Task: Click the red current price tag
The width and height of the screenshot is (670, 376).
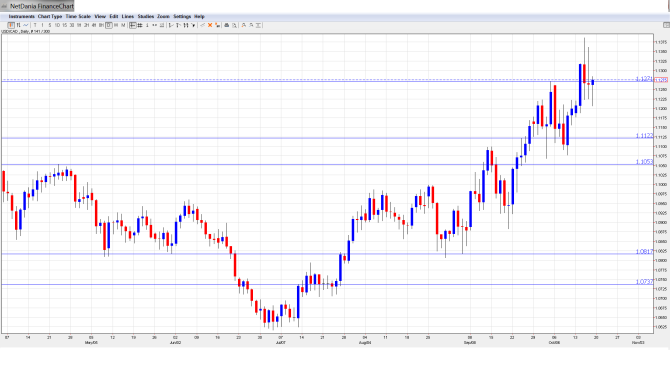Action: coord(661,80)
